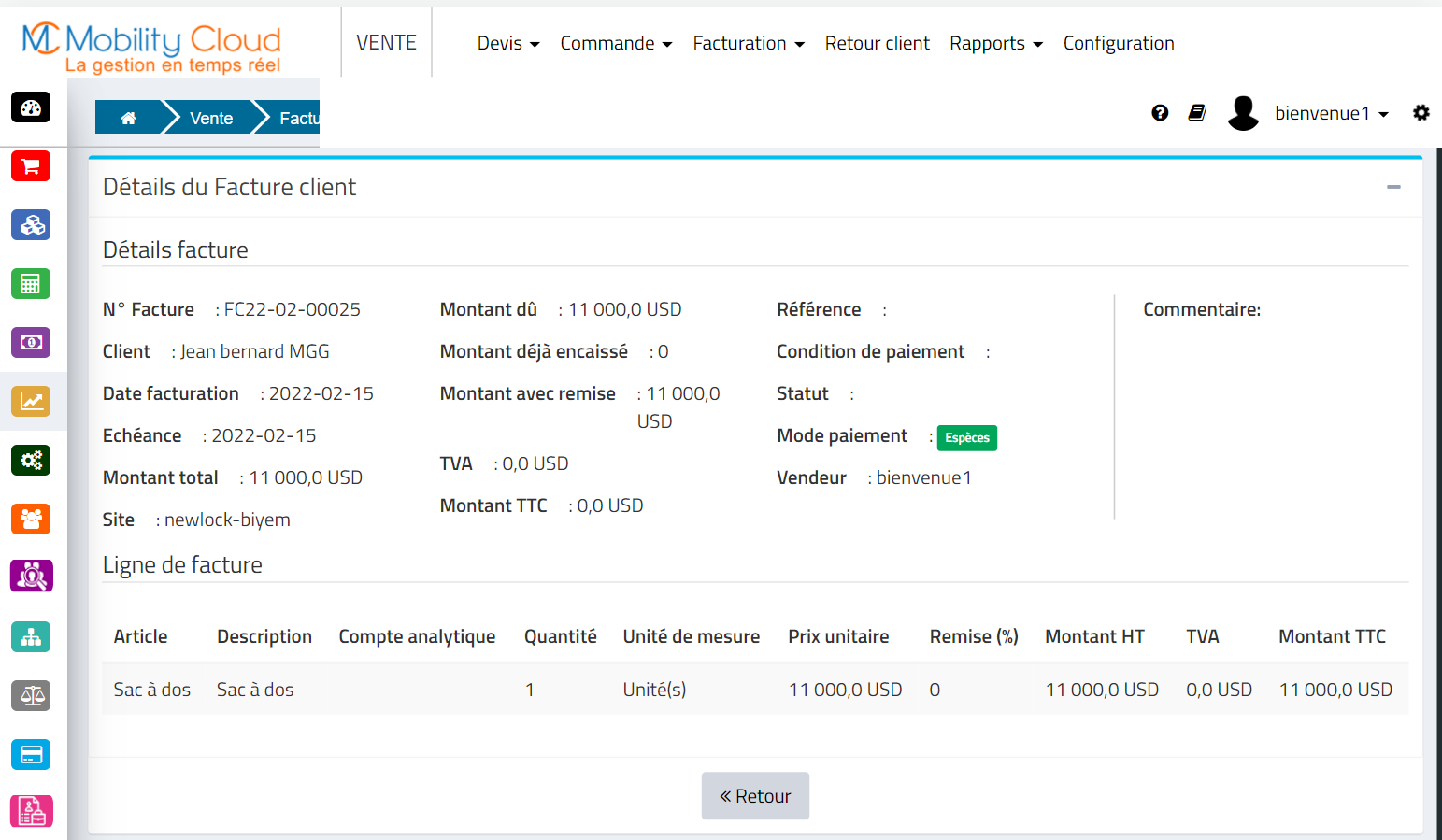The height and width of the screenshot is (840, 1442).
Task: Open the help question mark icon
Action: (1160, 113)
